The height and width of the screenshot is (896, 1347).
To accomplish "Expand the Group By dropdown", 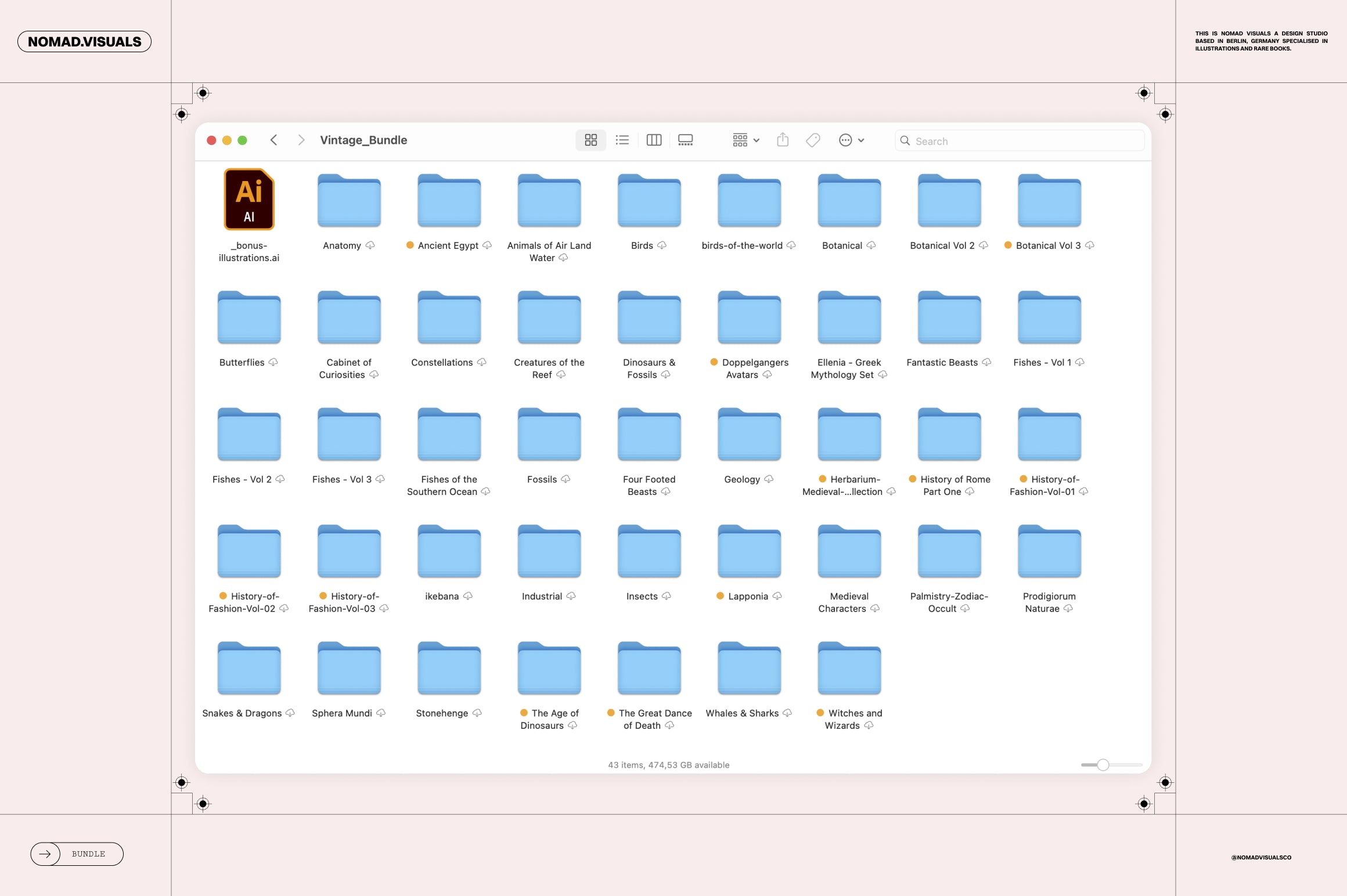I will click(x=746, y=140).
